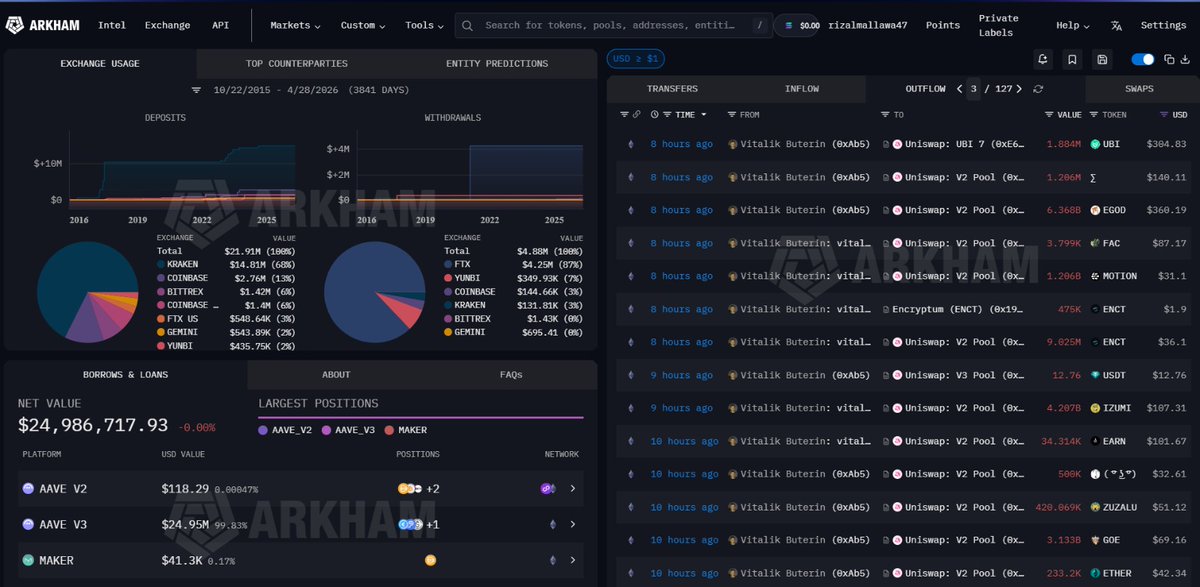
Task: Click the VALUE column filter icon
Action: [x=1049, y=115]
